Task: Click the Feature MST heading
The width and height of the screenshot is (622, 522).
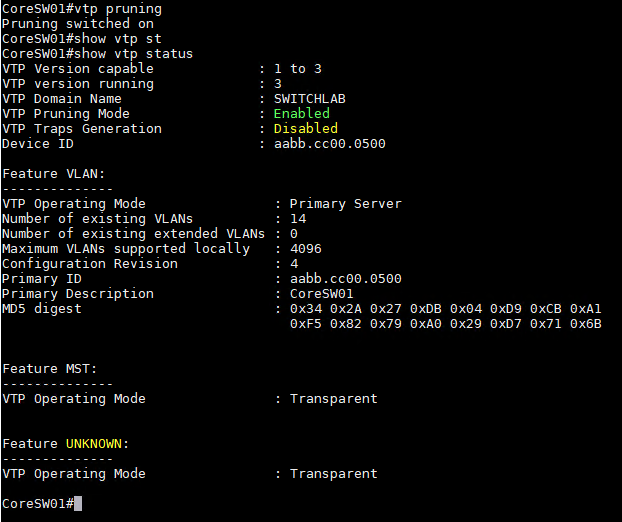Action: pyautogui.click(x=50, y=369)
